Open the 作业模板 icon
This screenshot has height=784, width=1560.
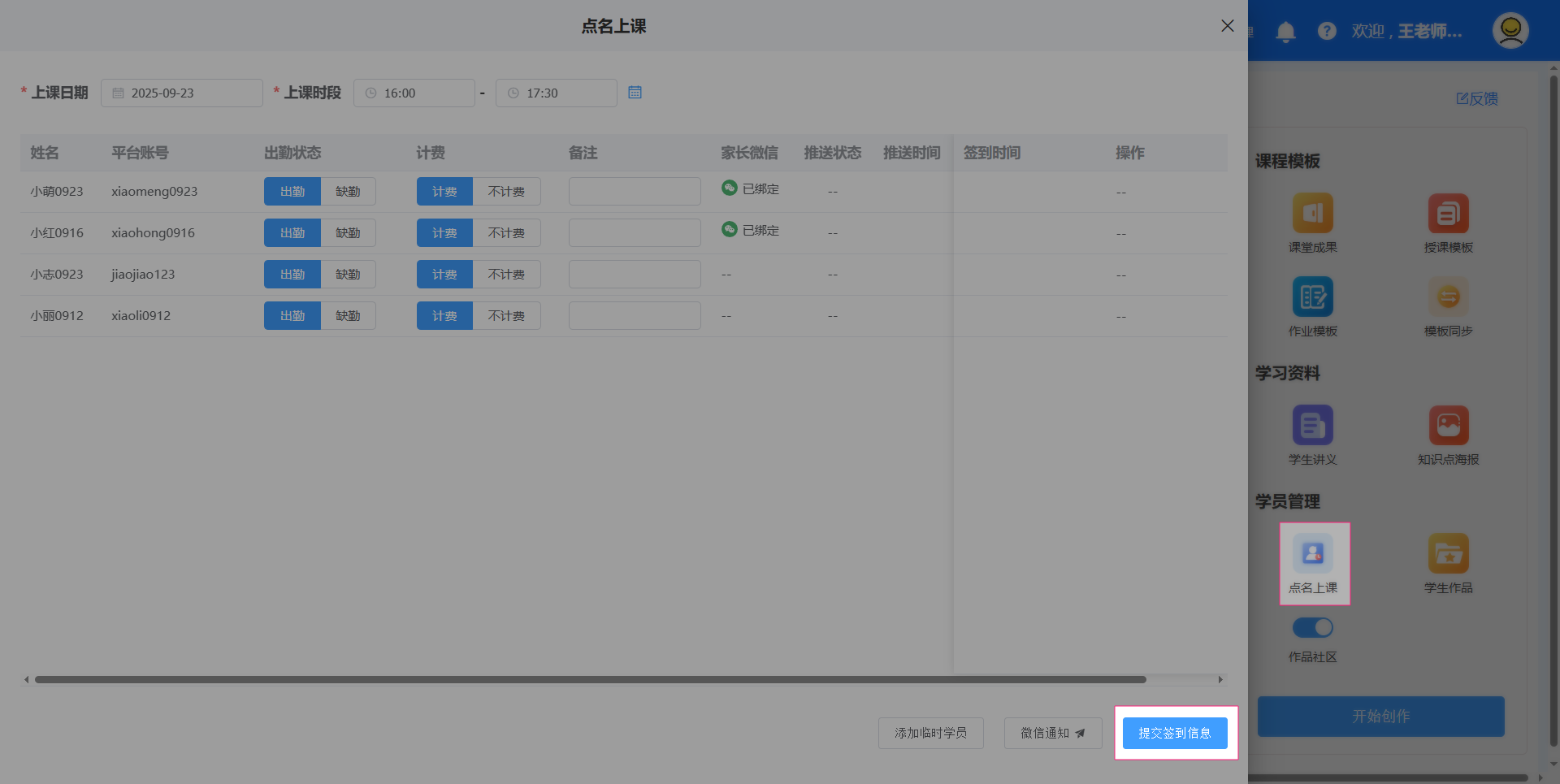point(1312,297)
